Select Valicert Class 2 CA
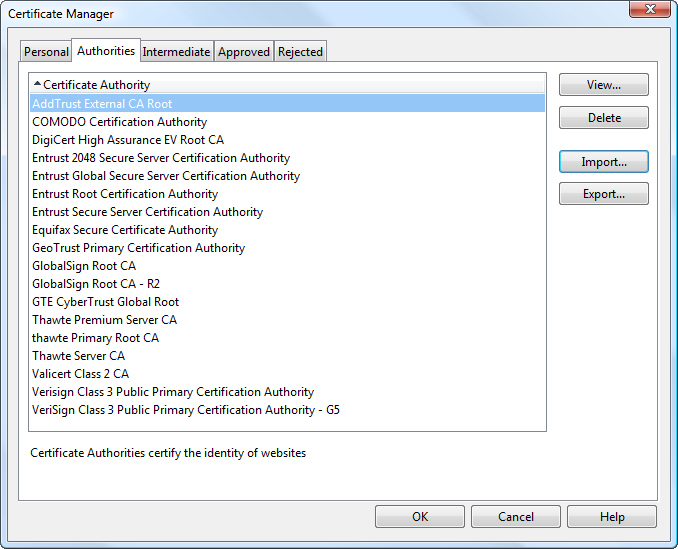The image size is (678, 549). 288,374
